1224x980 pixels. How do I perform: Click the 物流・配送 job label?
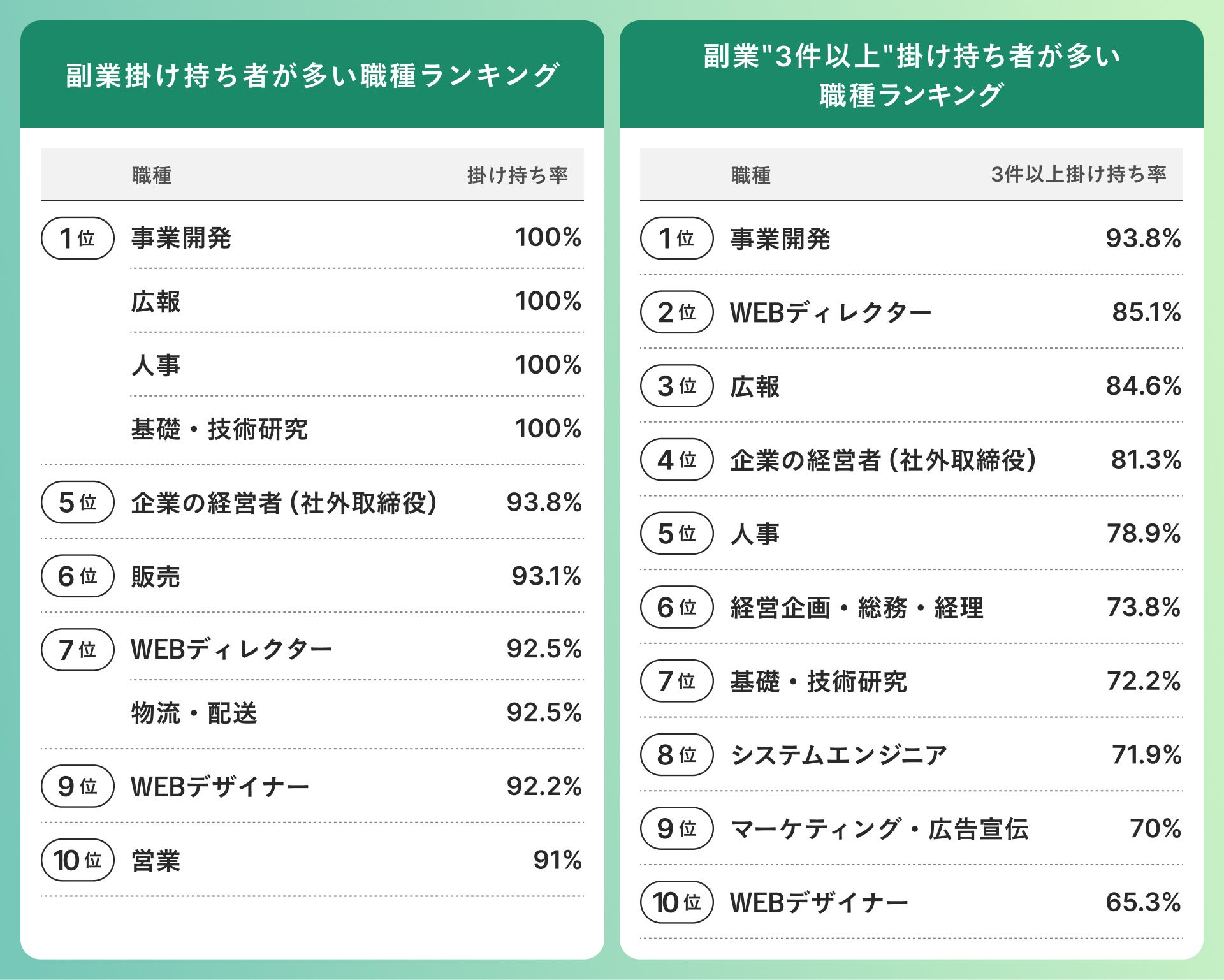pyautogui.click(x=194, y=713)
